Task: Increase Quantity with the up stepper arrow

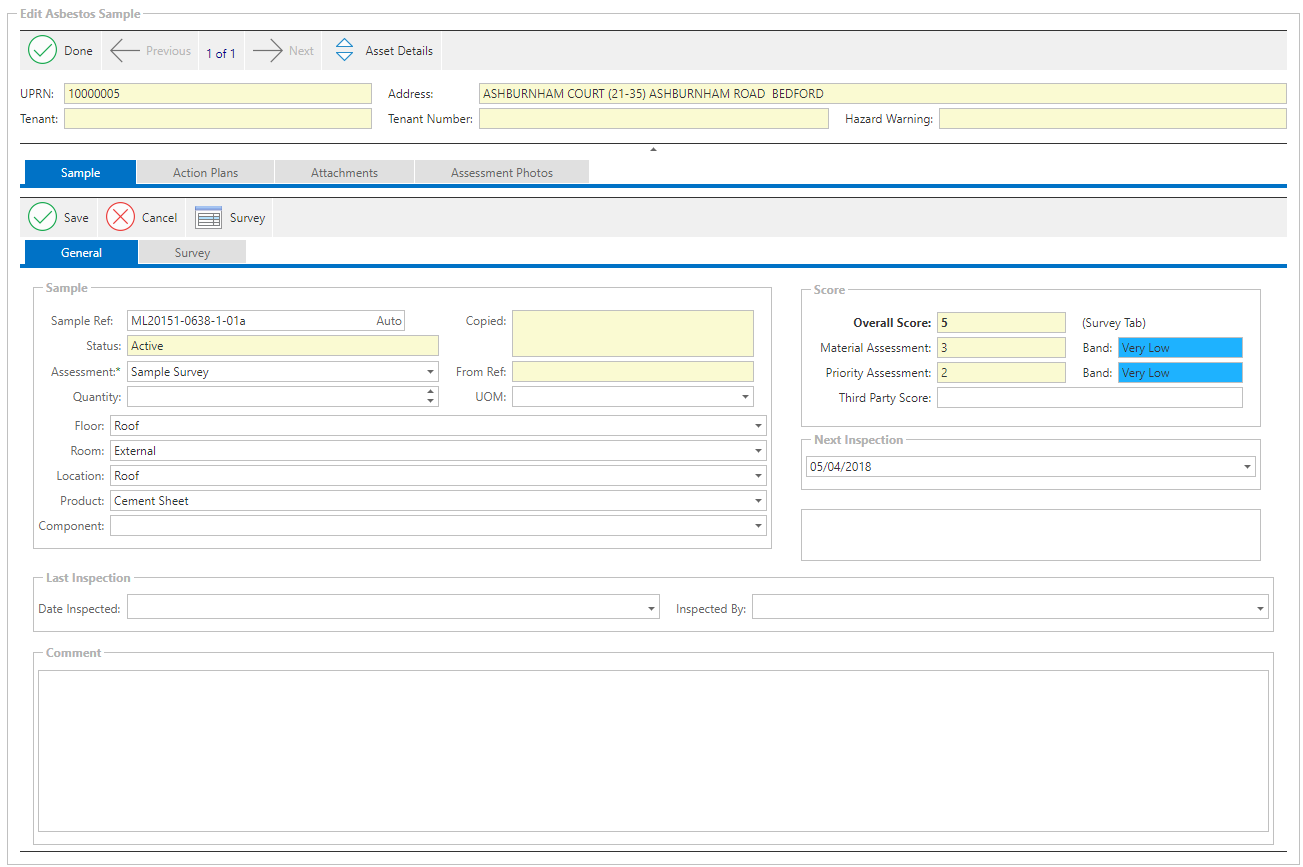Action: pyautogui.click(x=431, y=392)
